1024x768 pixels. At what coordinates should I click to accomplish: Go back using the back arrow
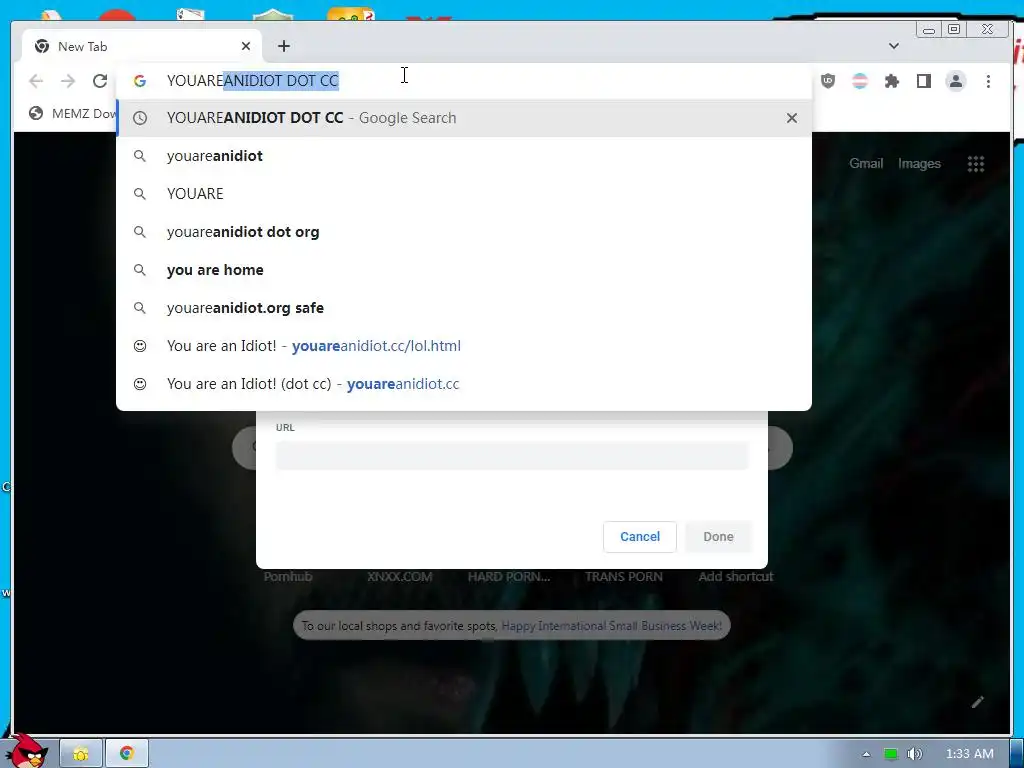36,81
